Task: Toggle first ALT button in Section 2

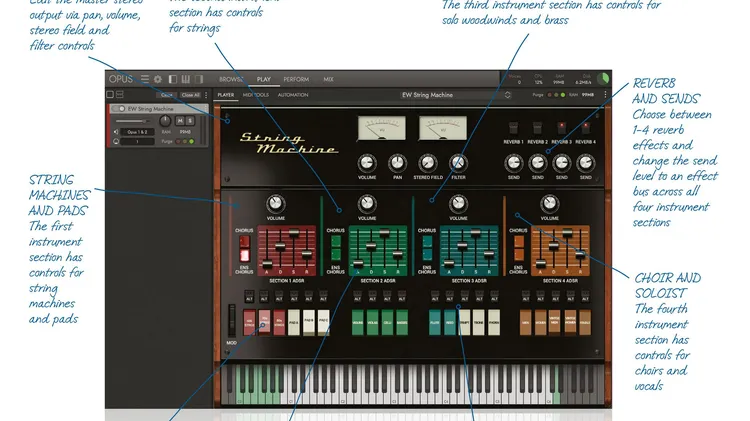Action: tap(357, 296)
